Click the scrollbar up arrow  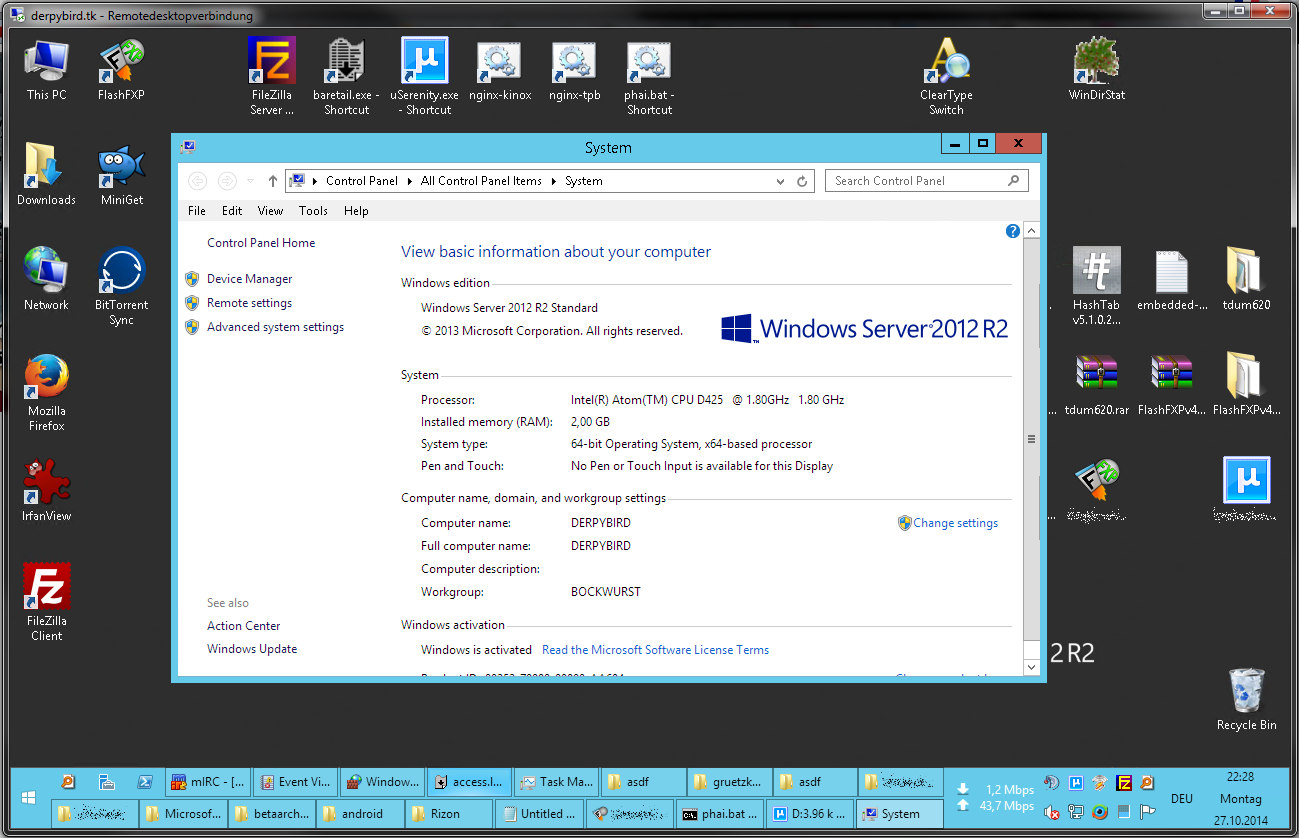point(1032,231)
